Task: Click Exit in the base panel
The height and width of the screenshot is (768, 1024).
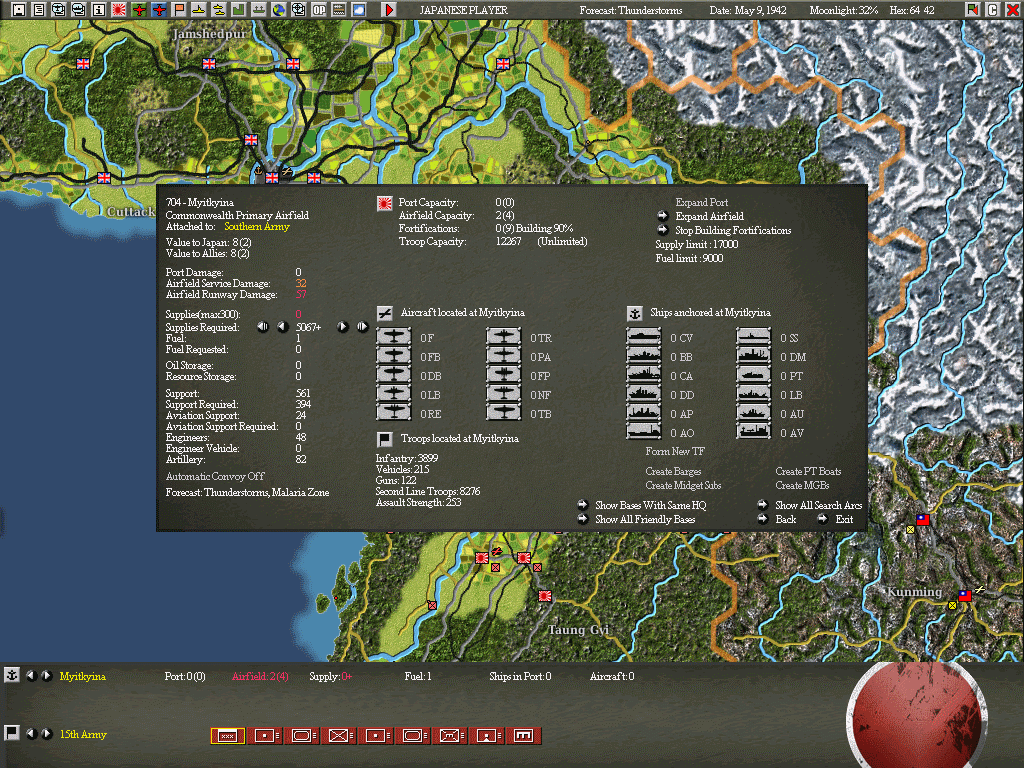Action: [x=844, y=519]
